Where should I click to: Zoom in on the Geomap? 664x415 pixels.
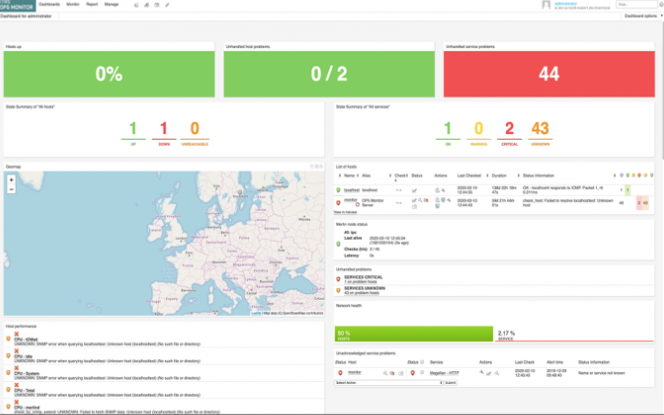point(10,180)
